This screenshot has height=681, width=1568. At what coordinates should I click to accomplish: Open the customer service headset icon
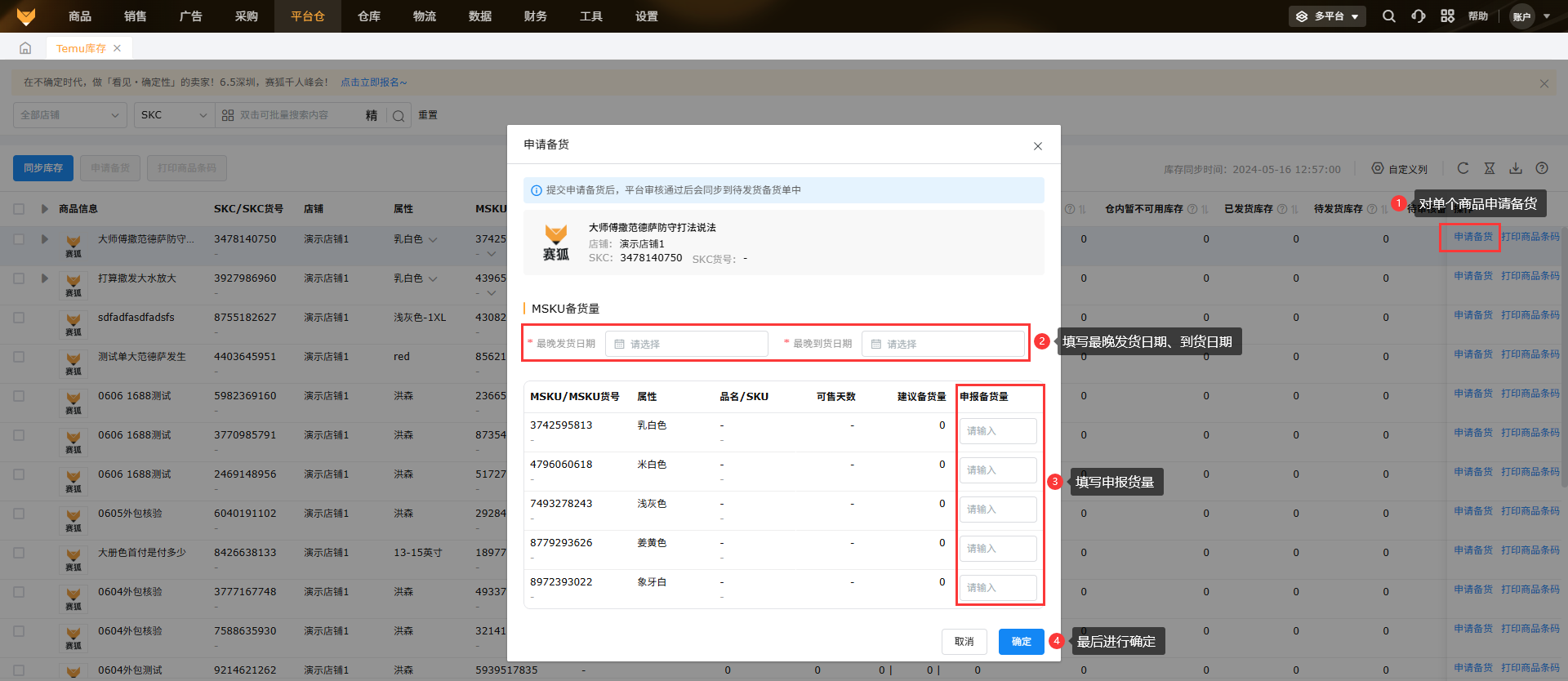[1419, 16]
